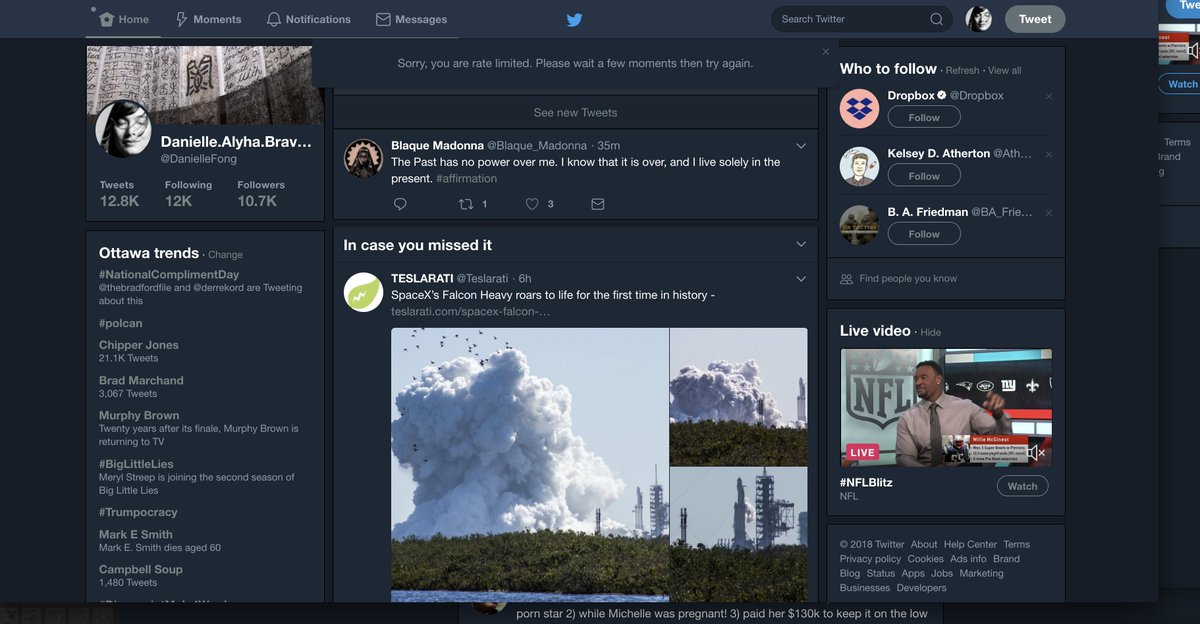Open the #NationalComplimentDay trend
1200x624 pixels.
coord(169,274)
